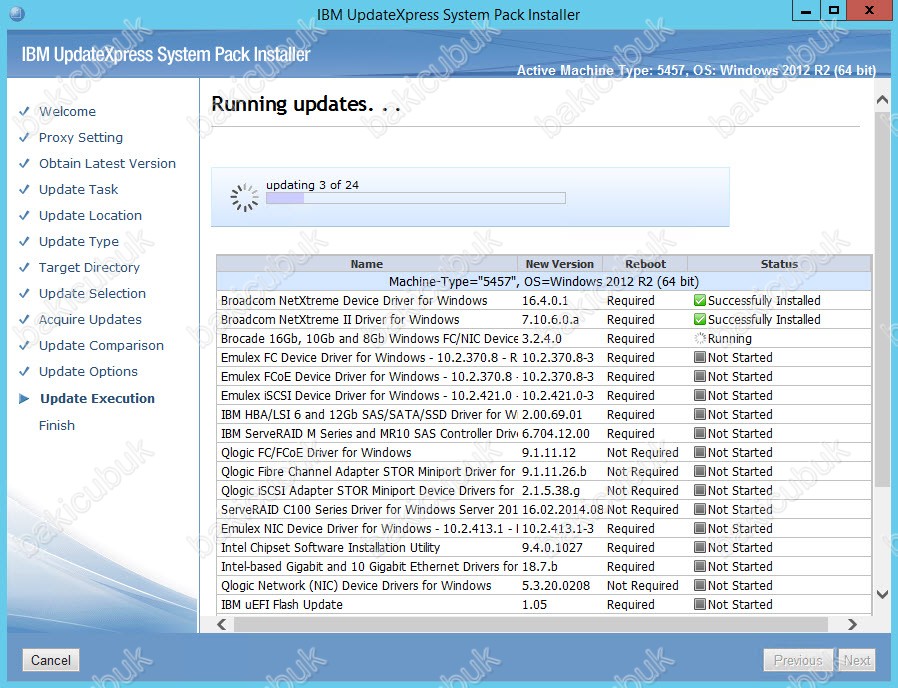Select the Update Location step
This screenshot has height=688, width=898.
(x=90, y=215)
